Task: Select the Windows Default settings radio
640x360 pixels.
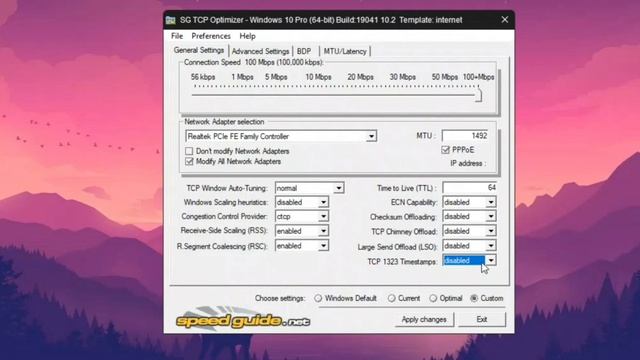Action: [318, 298]
